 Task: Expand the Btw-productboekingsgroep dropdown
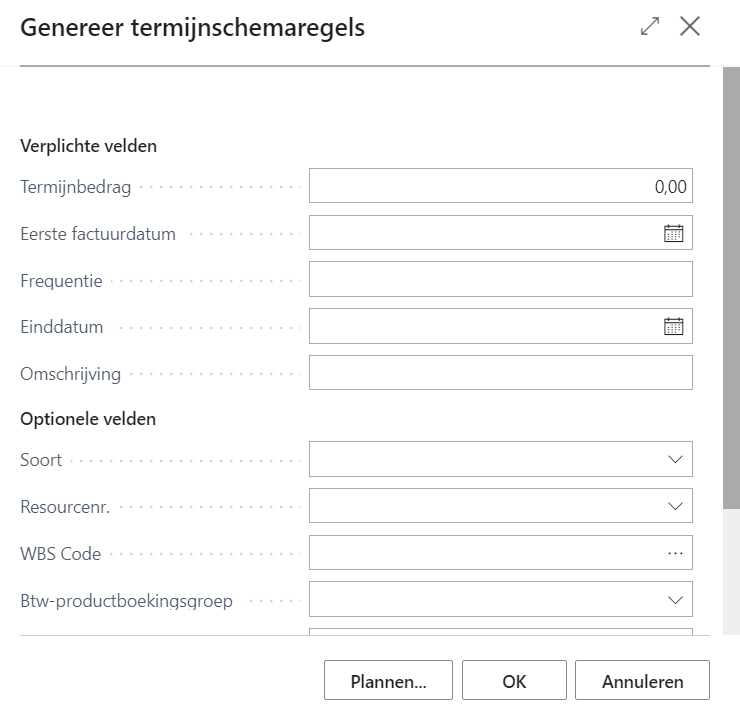(674, 599)
